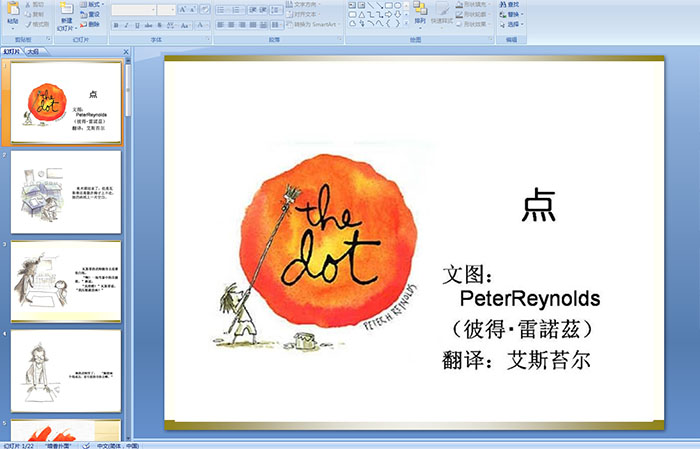Open the slide Layout (版式) dropdown
Screen dimensions: 700x449
pyautogui.click(x=92, y=4)
